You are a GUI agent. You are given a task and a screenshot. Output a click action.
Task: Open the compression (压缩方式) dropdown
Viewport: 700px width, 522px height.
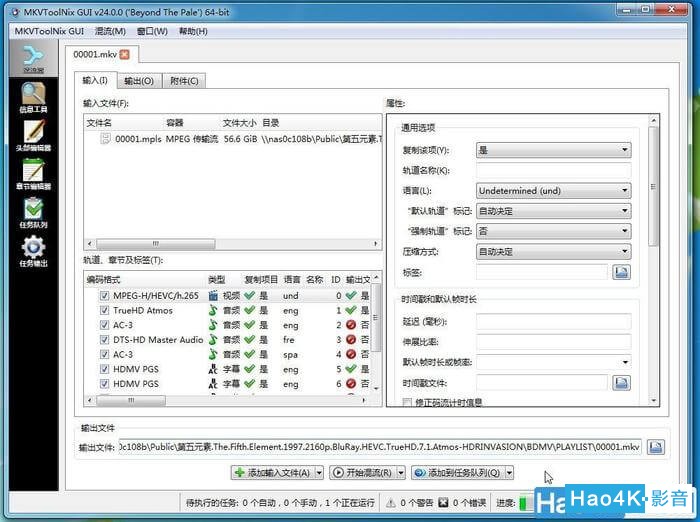tap(554, 252)
